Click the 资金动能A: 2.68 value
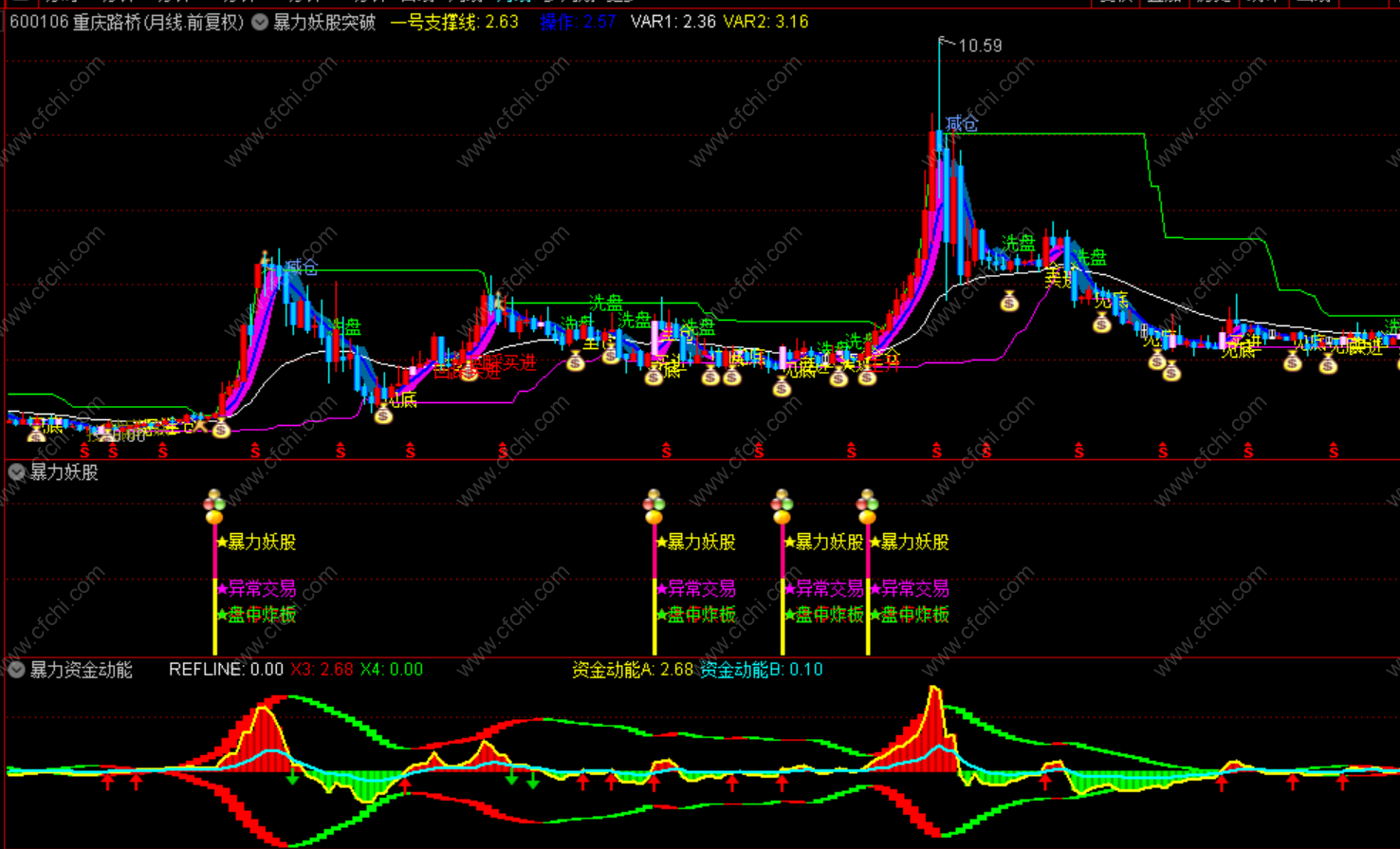1400x849 pixels. click(633, 670)
